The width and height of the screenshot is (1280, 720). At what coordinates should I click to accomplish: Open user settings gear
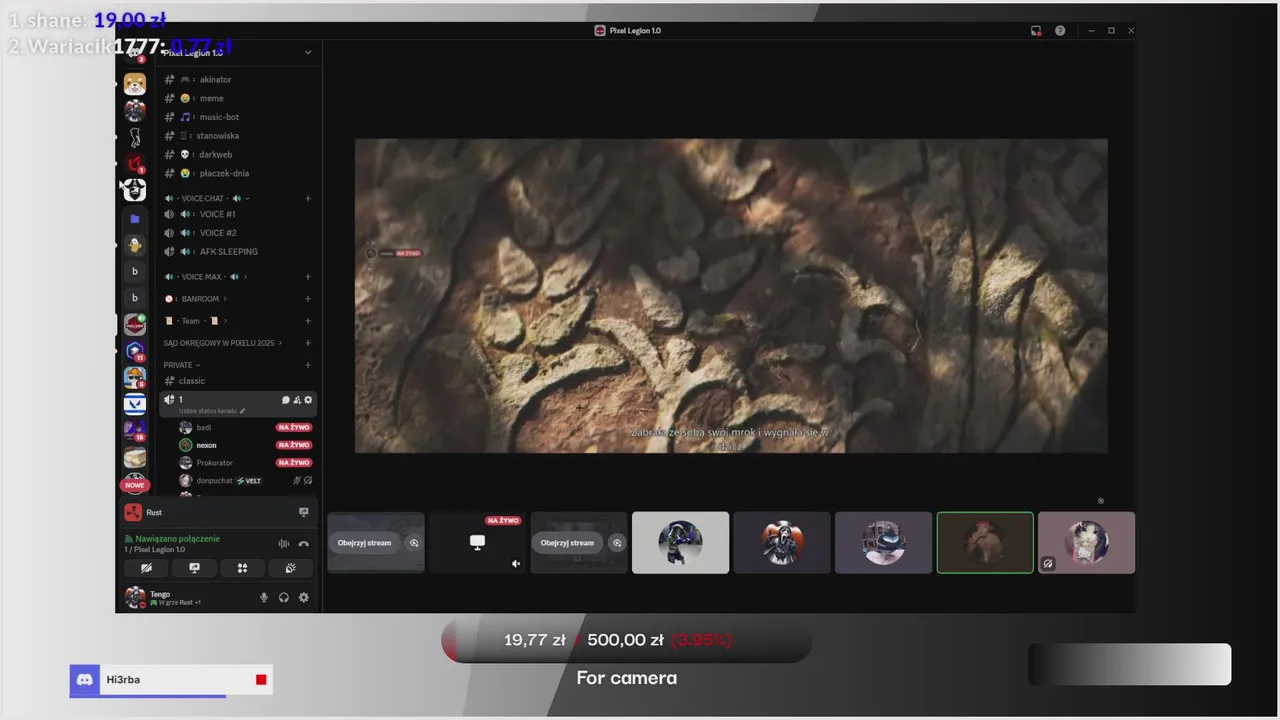pos(304,598)
